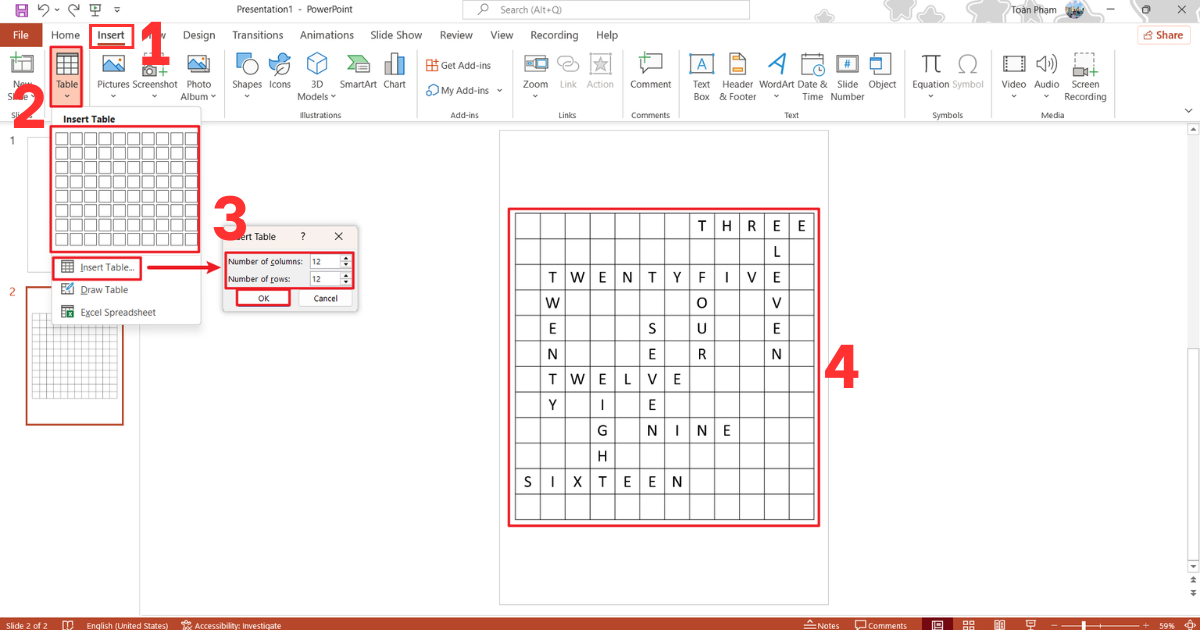Switch to the Home tab

65,35
